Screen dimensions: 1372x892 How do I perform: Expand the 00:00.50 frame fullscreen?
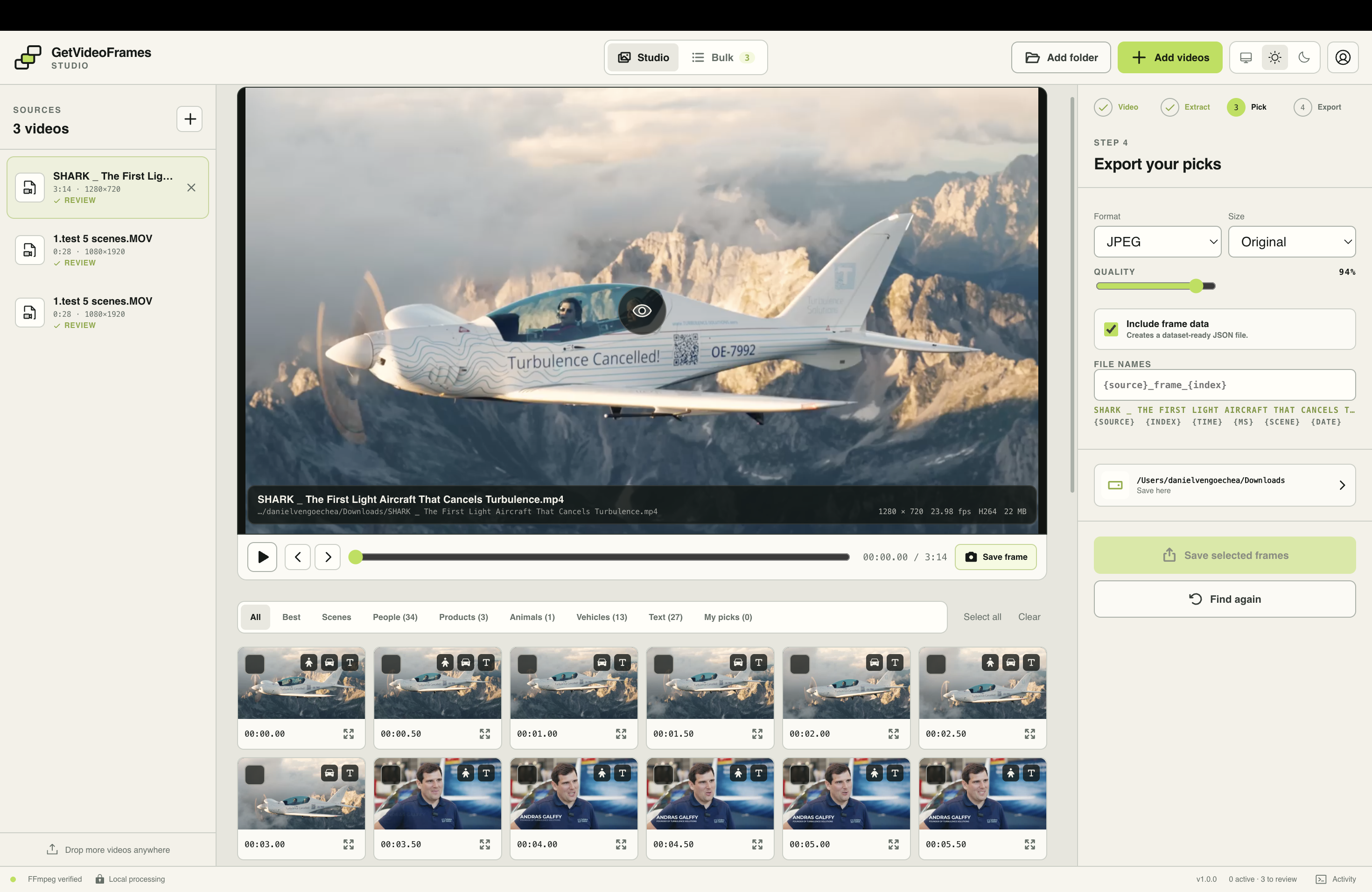coord(485,733)
